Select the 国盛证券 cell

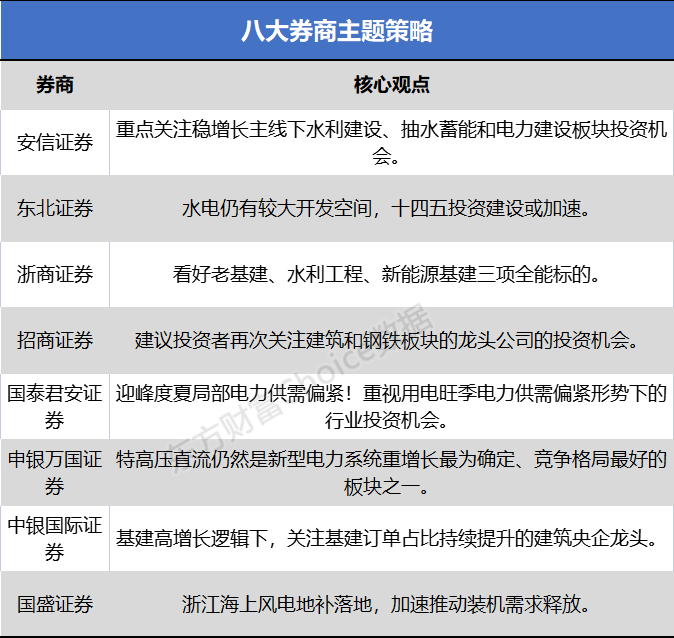click(55, 604)
